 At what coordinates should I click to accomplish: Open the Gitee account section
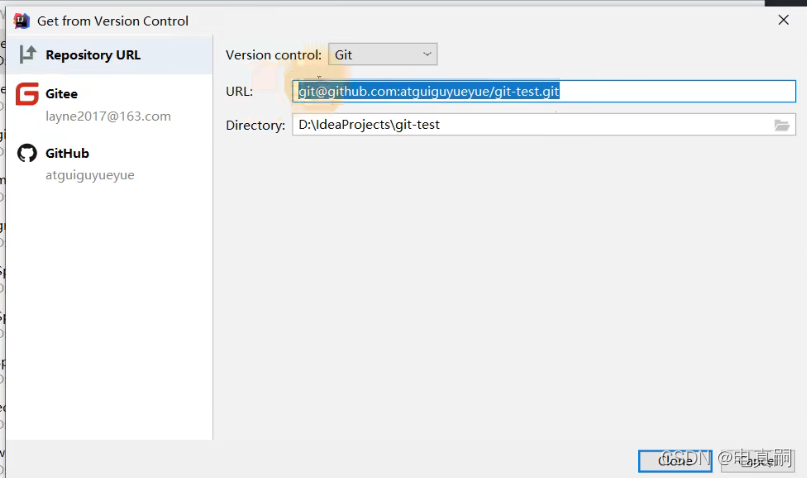coord(109,104)
